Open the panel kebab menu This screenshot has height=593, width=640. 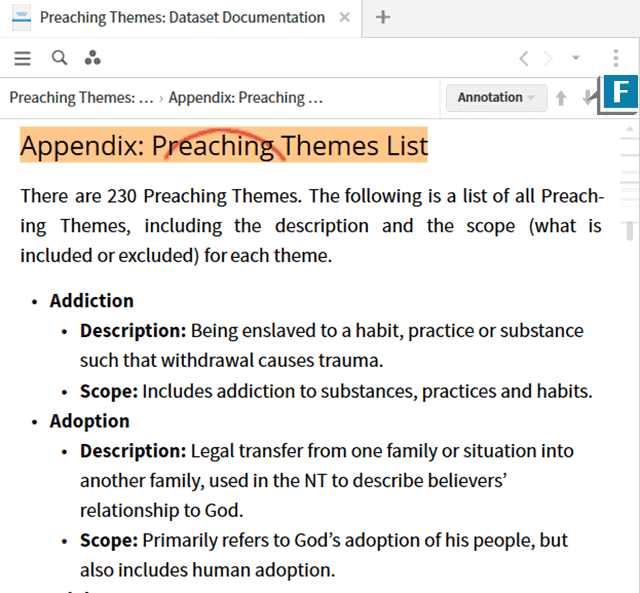pyautogui.click(x=616, y=59)
